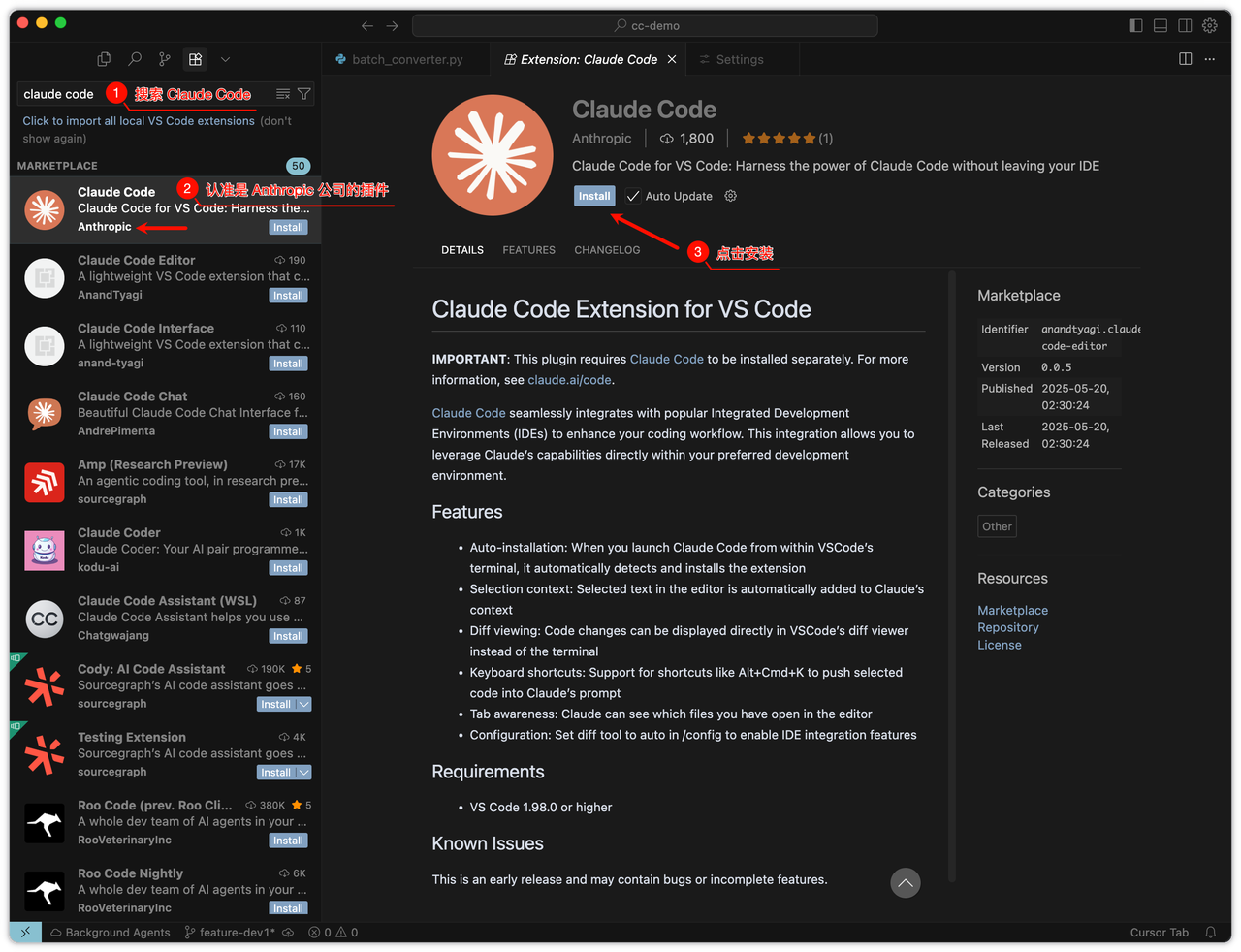Open extension settings gear beside Auto Update
1241x952 pixels.
pos(731,196)
